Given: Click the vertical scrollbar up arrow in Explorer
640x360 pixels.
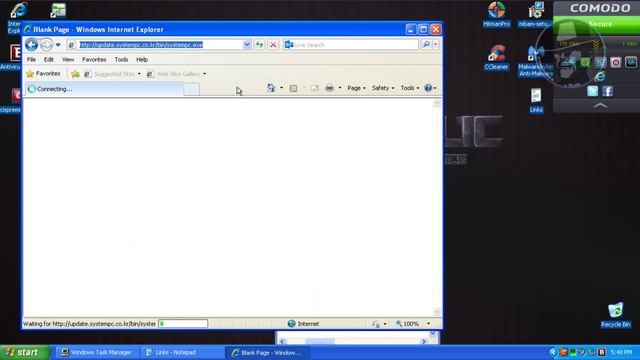Looking at the screenshot, I should 437,103.
